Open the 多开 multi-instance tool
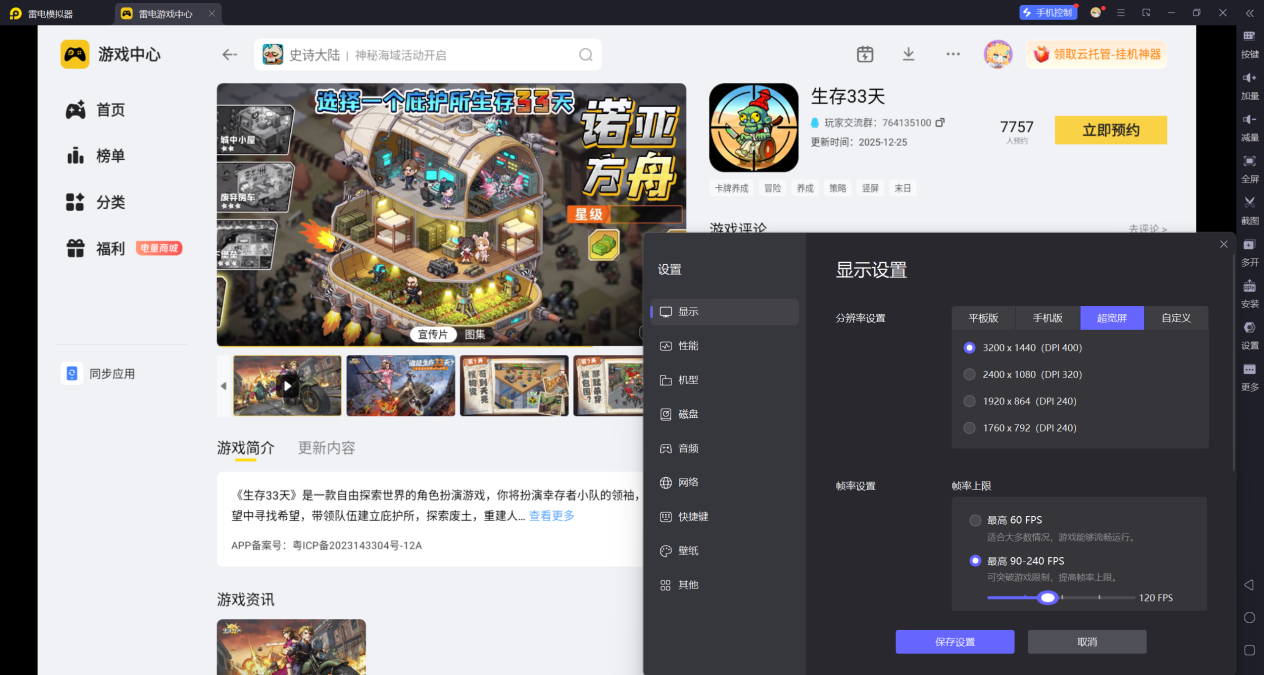The width and height of the screenshot is (1264, 675). click(1249, 252)
